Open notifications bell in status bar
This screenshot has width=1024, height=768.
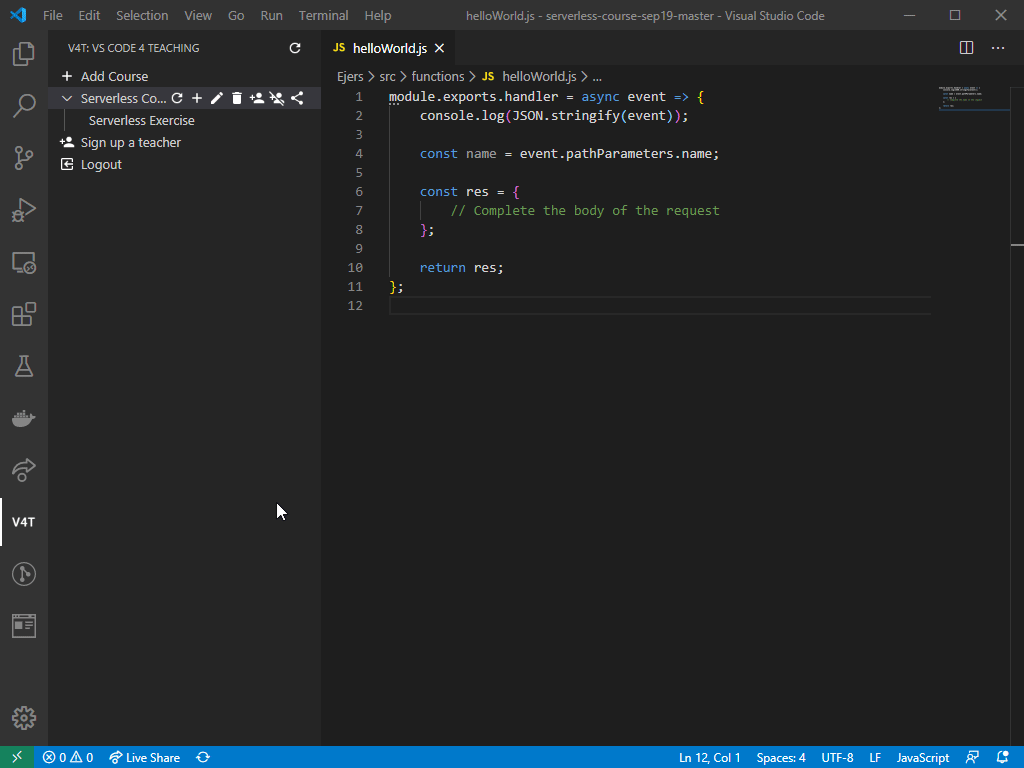pyautogui.click(x=1003, y=758)
